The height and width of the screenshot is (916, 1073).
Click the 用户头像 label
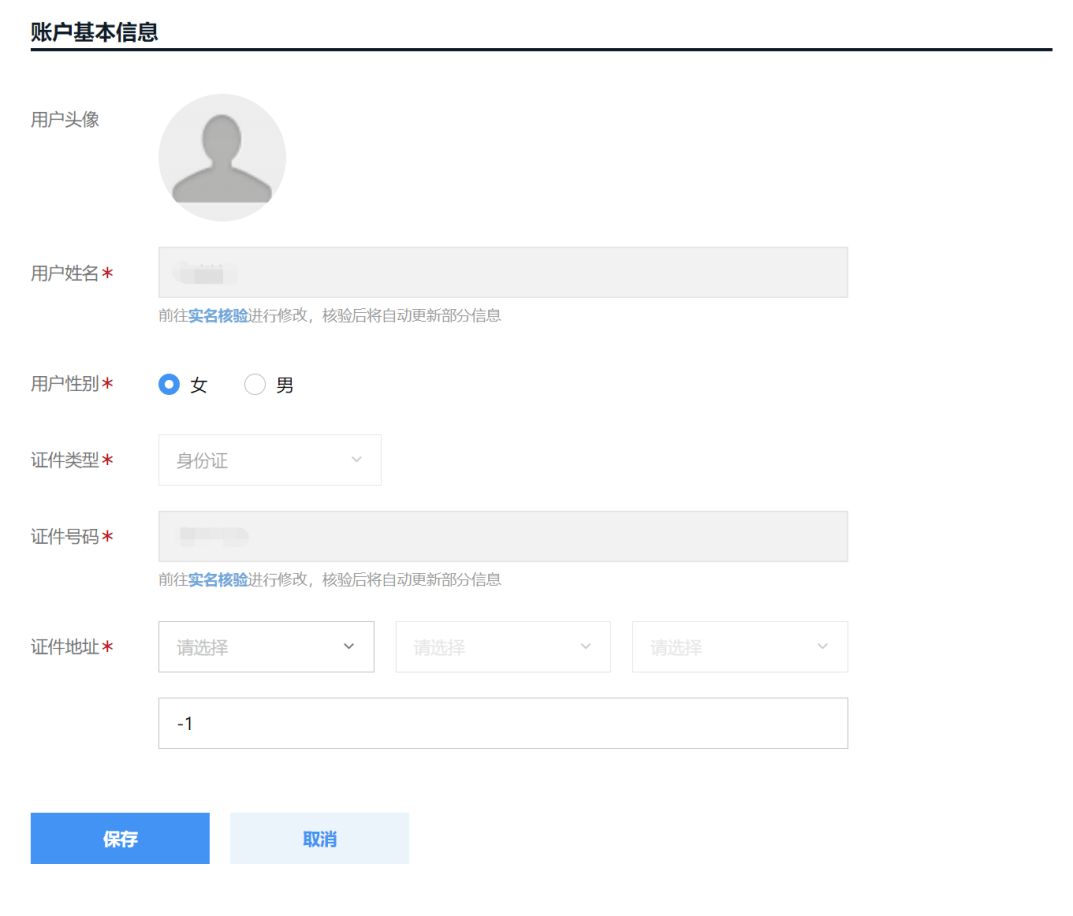click(65, 120)
